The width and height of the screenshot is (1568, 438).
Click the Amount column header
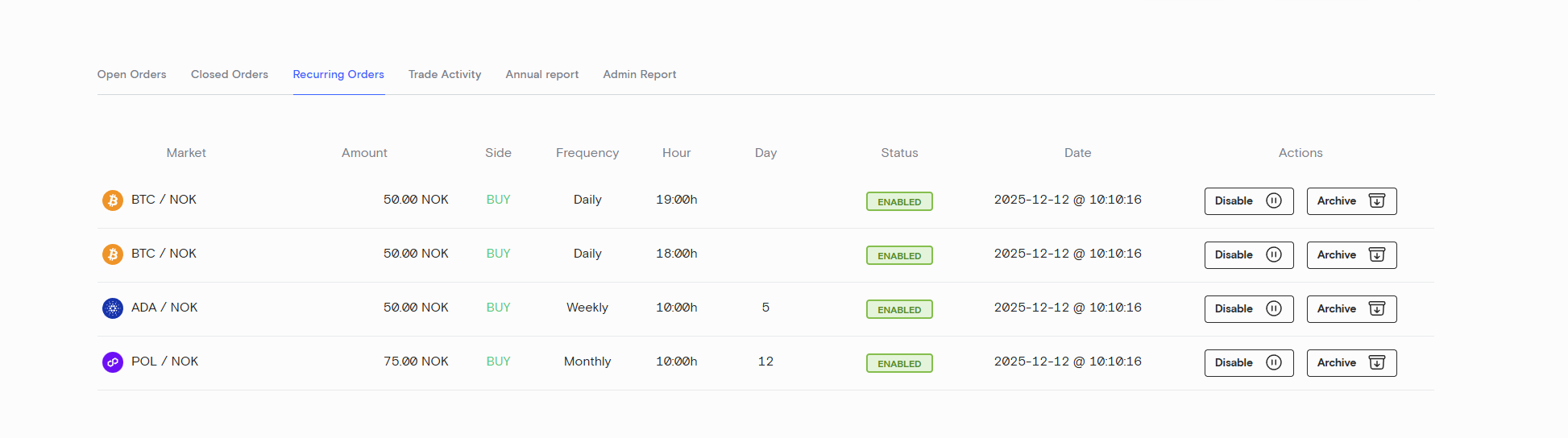[x=364, y=153]
